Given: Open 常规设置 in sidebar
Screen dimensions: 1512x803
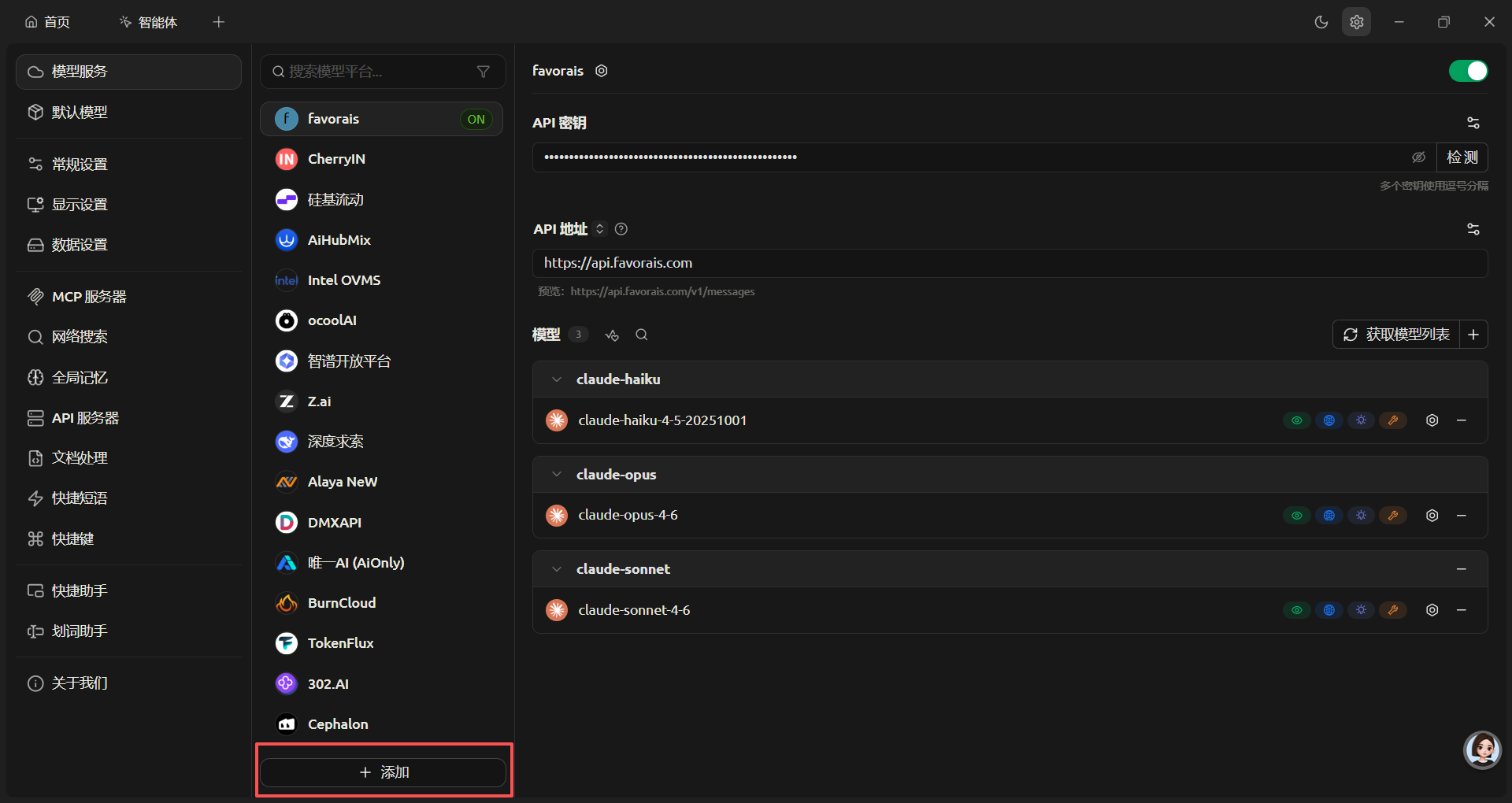Looking at the screenshot, I should coord(128,165).
